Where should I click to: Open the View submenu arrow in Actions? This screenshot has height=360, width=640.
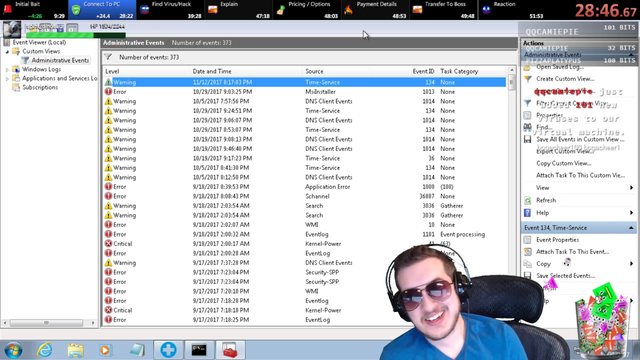[631, 188]
